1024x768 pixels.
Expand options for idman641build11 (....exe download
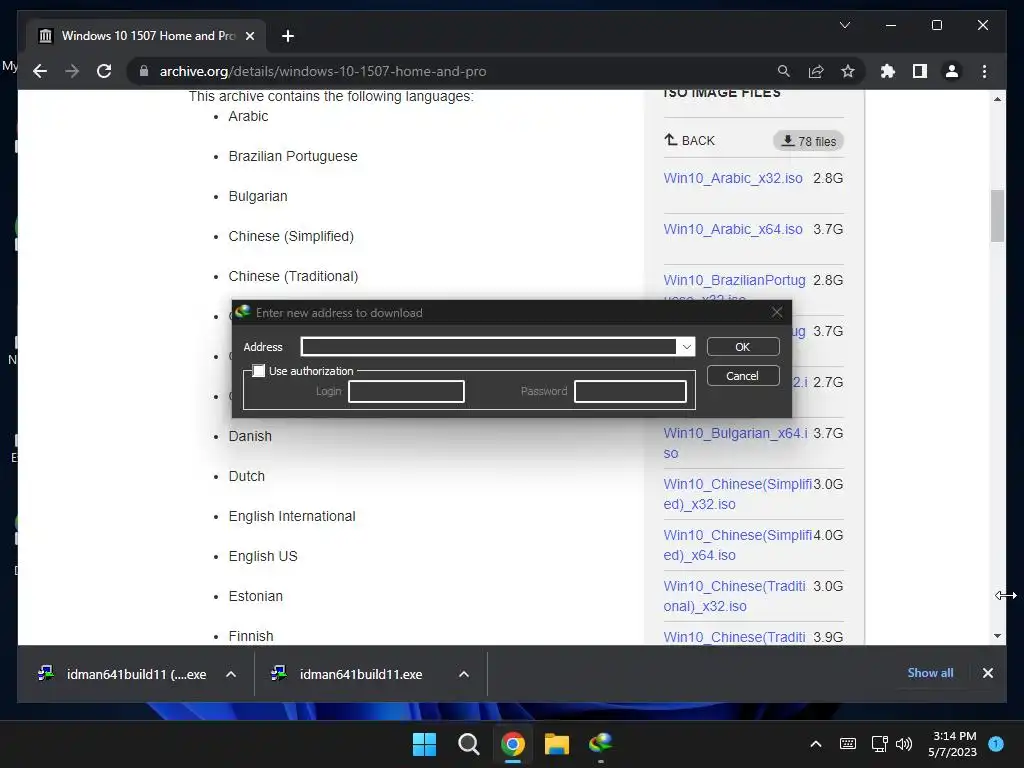[x=231, y=674]
